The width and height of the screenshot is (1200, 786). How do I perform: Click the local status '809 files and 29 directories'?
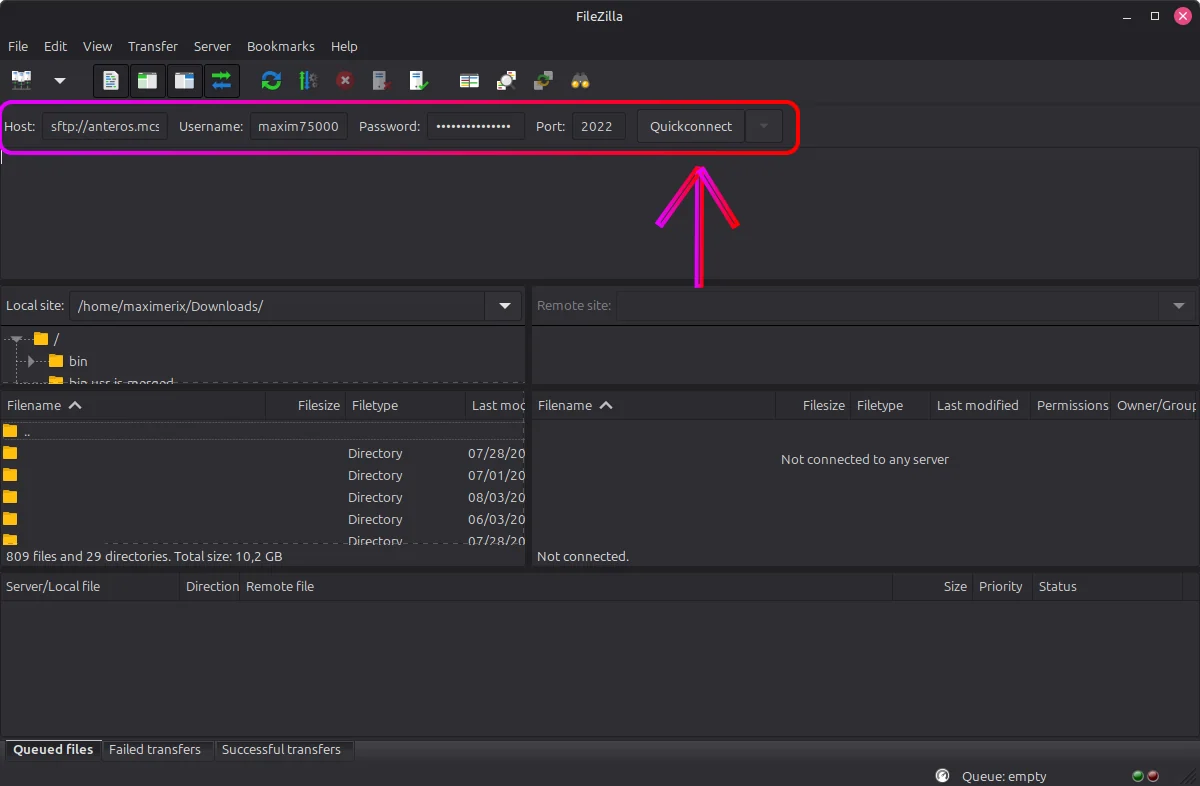pos(144,556)
